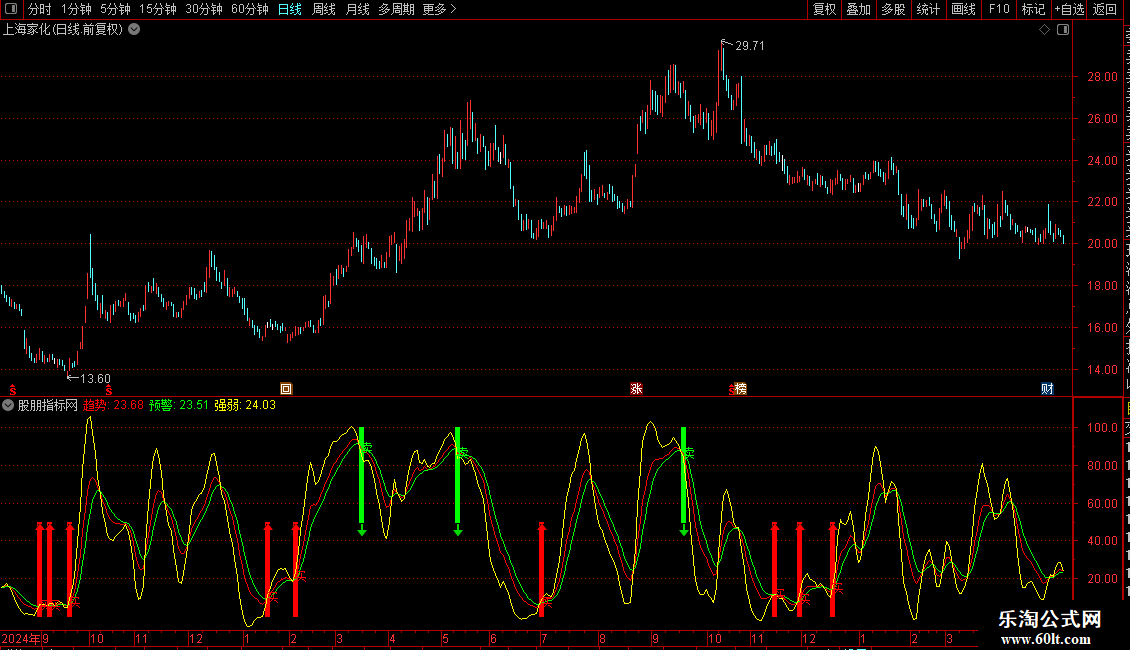Click the 股朋指标网 indicator name
The height and width of the screenshot is (650, 1130).
click(x=48, y=405)
